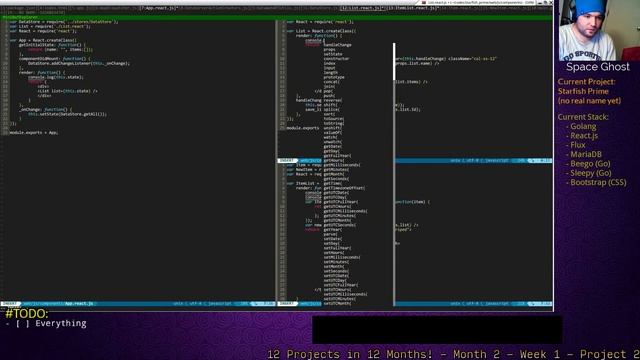Click the completion popup scrollbar thumb

pos(394,61)
